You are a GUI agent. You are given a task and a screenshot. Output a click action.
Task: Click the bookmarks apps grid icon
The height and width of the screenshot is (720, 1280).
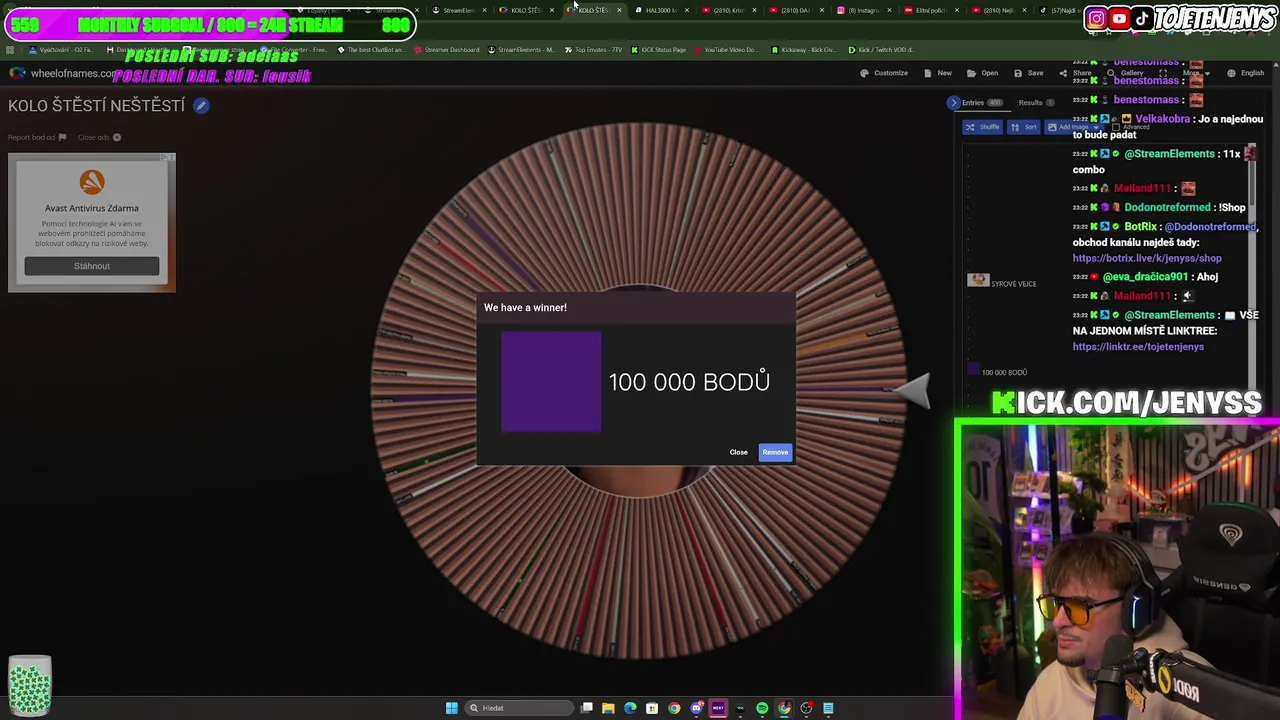coord(10,49)
